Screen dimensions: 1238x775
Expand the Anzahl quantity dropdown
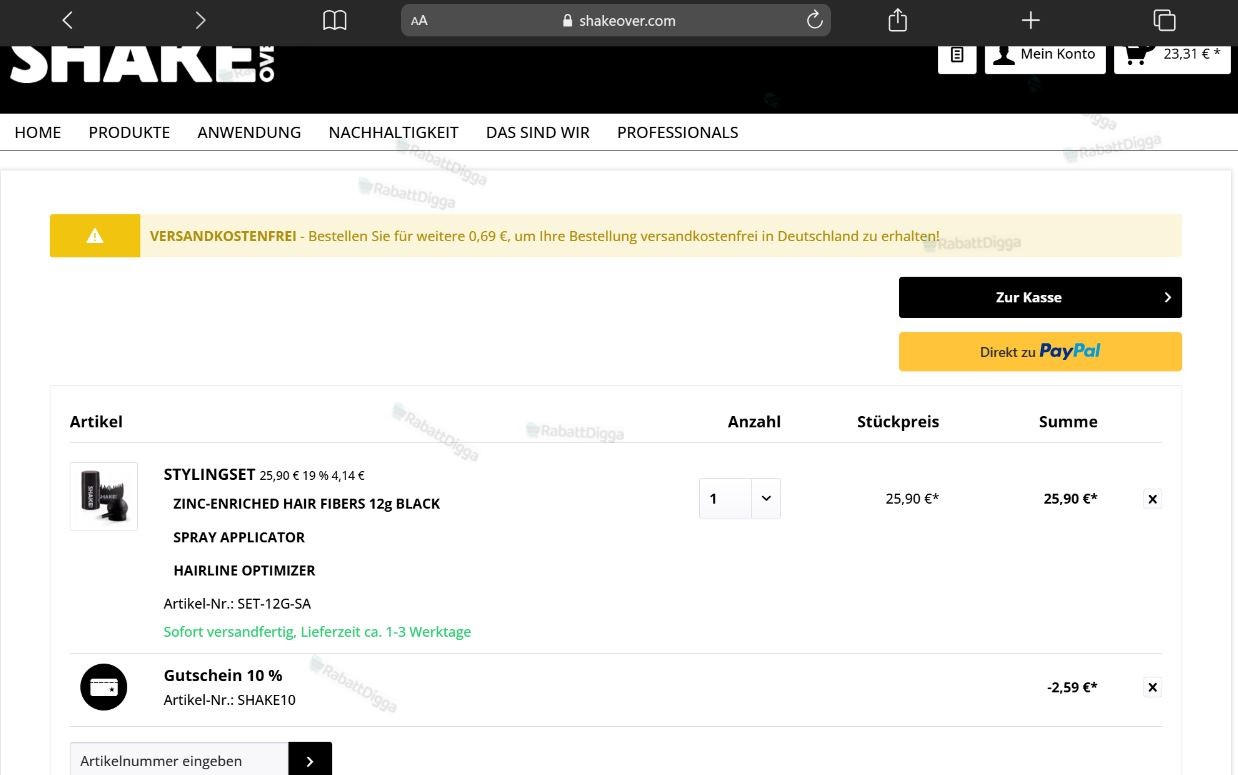point(740,498)
